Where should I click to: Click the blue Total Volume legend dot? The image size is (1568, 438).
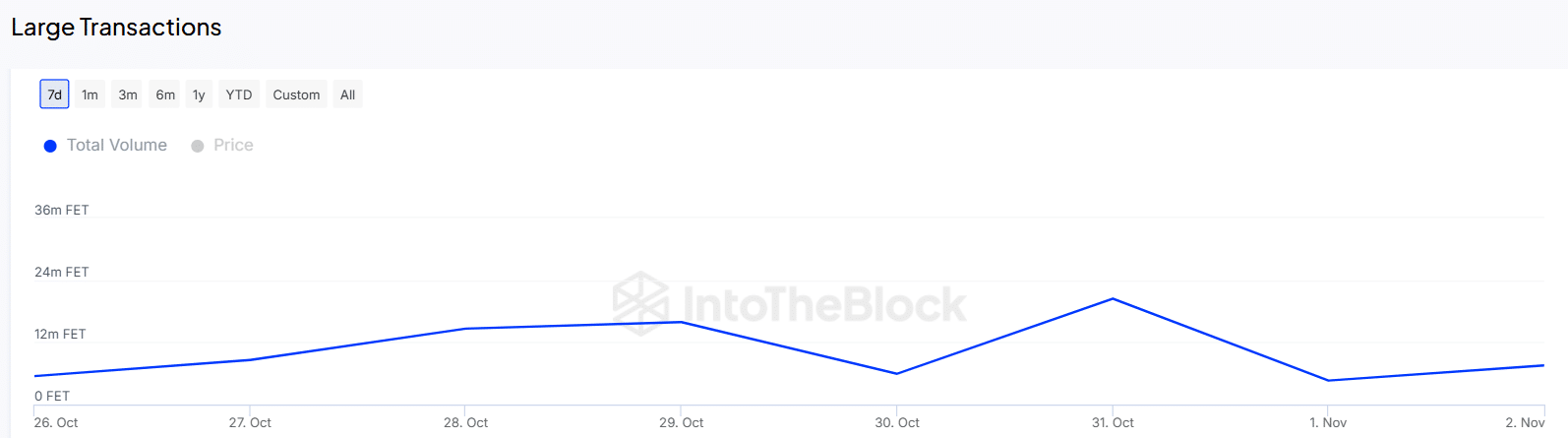tap(50, 146)
